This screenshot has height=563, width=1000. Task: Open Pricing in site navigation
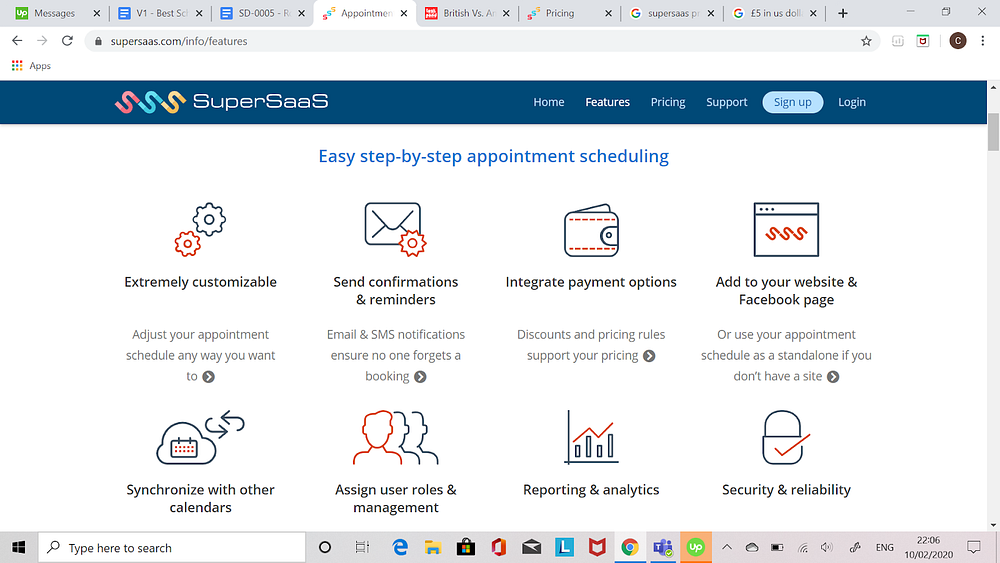coord(668,102)
